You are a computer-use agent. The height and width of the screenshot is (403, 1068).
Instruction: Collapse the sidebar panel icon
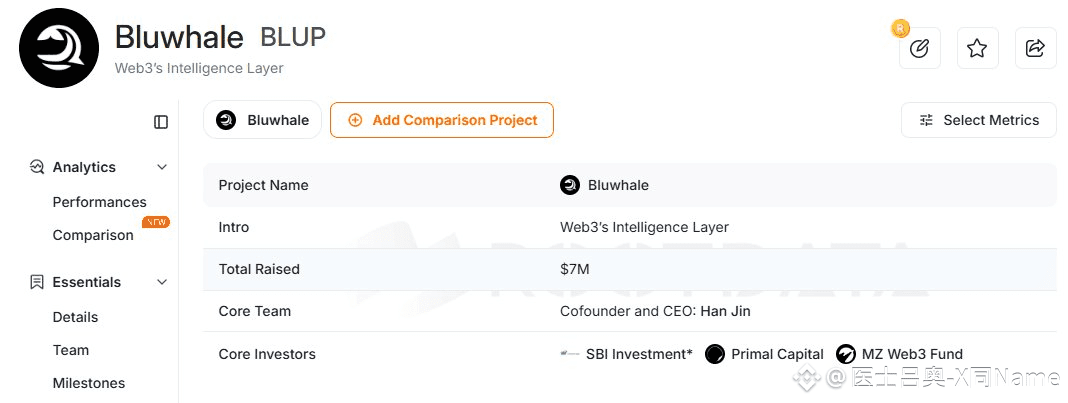click(x=161, y=122)
